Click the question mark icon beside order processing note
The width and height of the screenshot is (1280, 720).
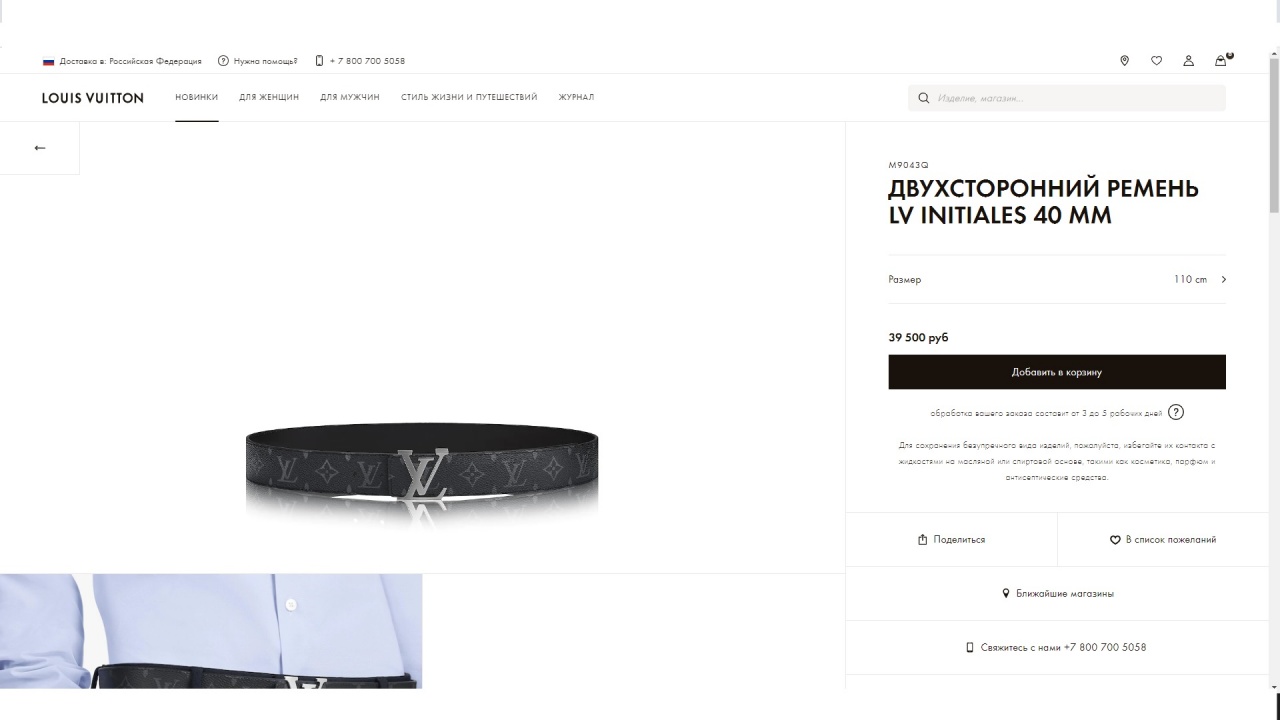pos(1176,412)
